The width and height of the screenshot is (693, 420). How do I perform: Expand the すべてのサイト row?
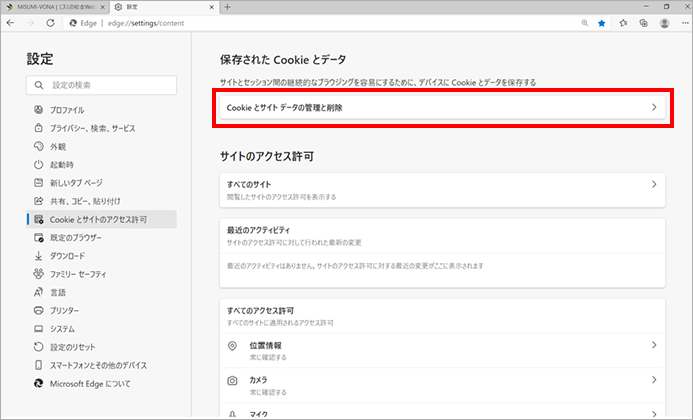[x=441, y=189]
